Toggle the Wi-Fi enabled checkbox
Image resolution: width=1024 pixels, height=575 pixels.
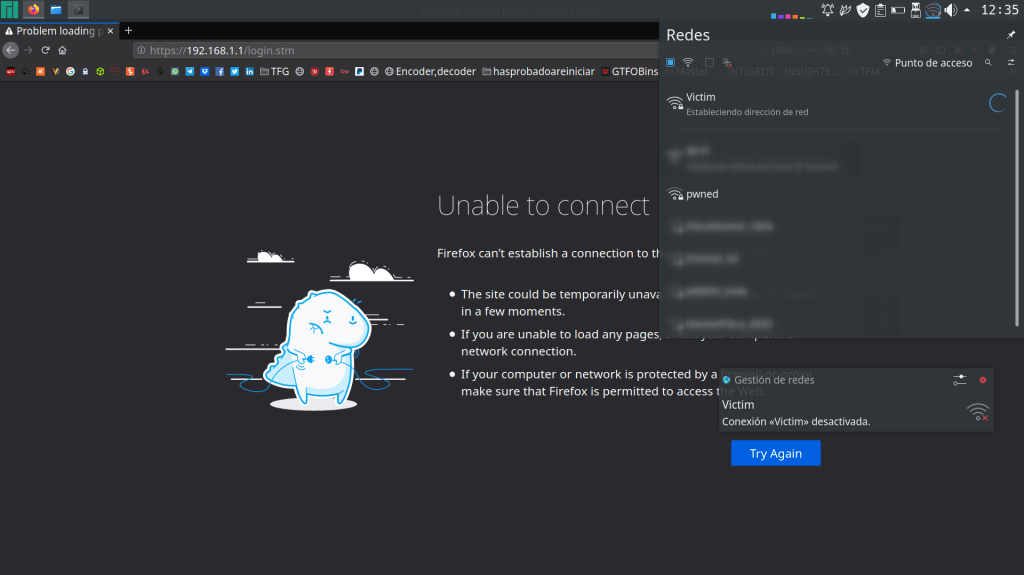(x=670, y=62)
